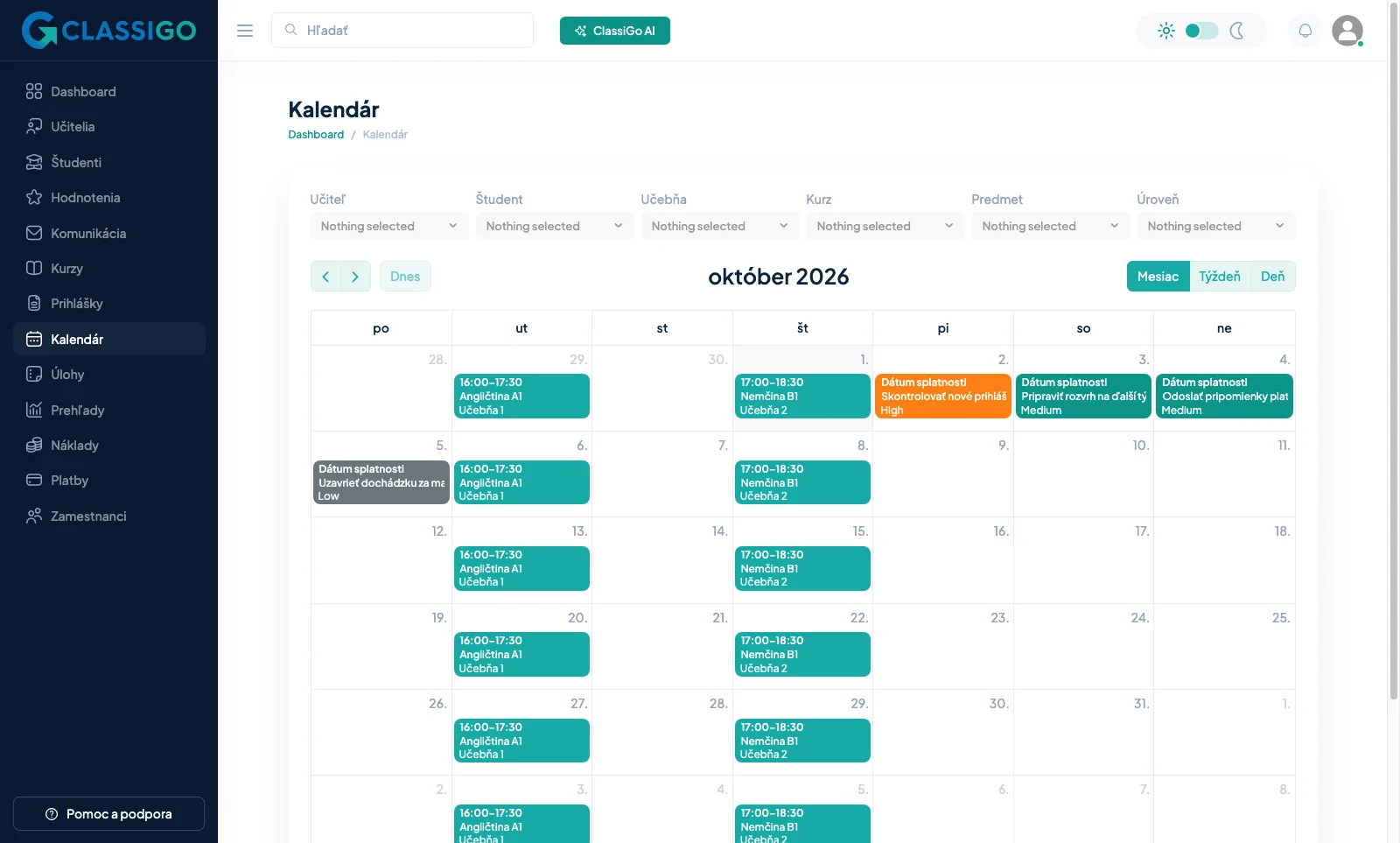Switch to the Mesiac view
The image size is (1400, 843).
[x=1158, y=277]
